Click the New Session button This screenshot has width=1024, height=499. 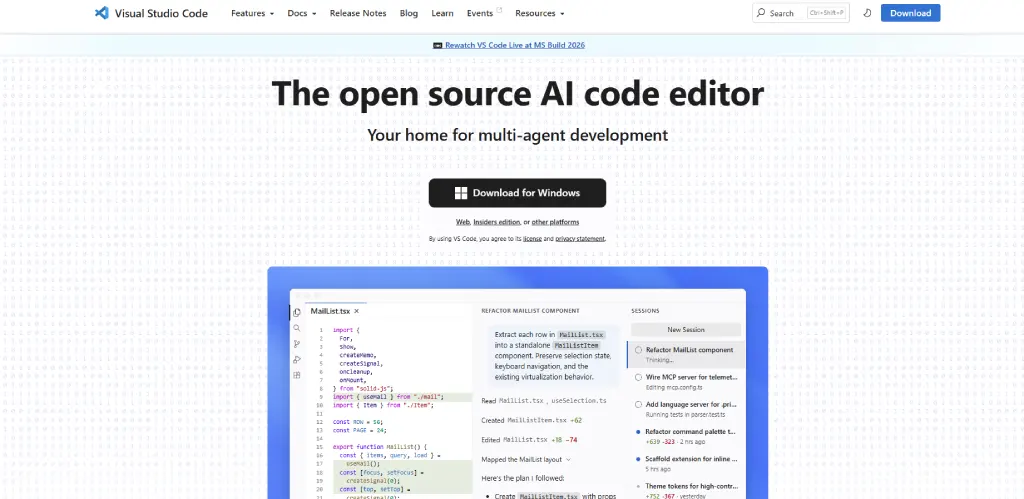(x=686, y=330)
